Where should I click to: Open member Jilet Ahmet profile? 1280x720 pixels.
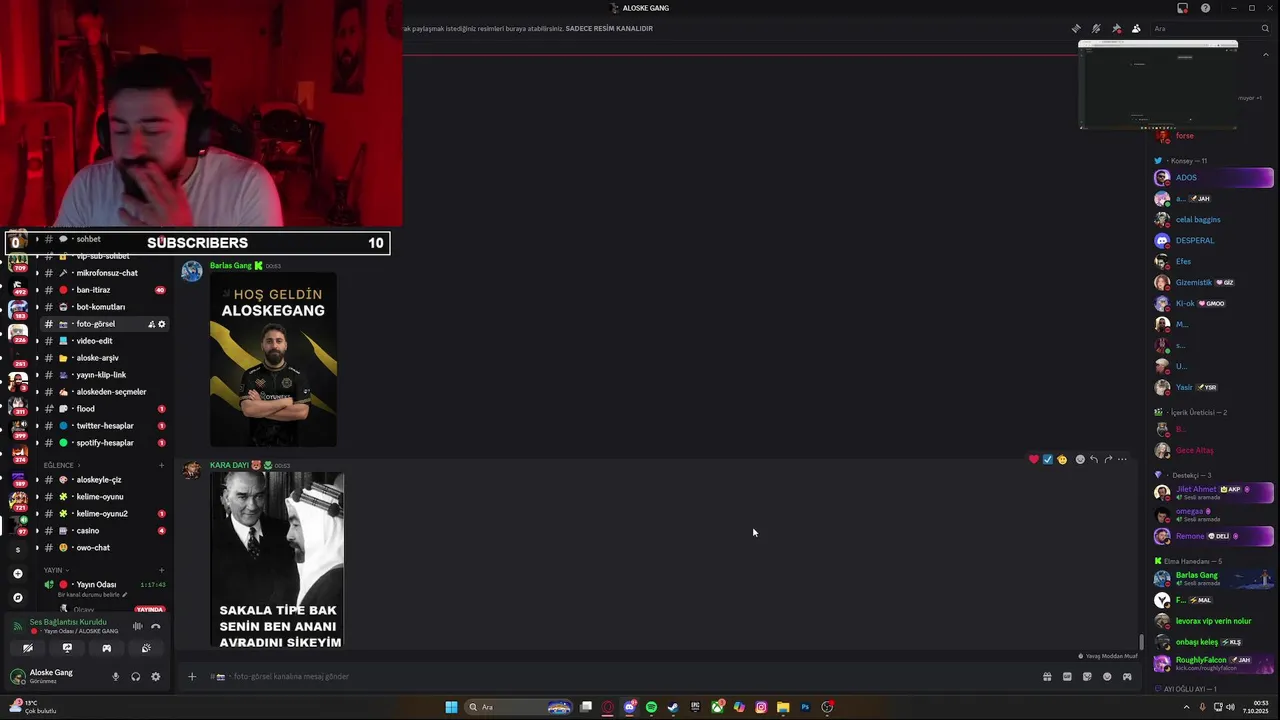[1213, 492]
